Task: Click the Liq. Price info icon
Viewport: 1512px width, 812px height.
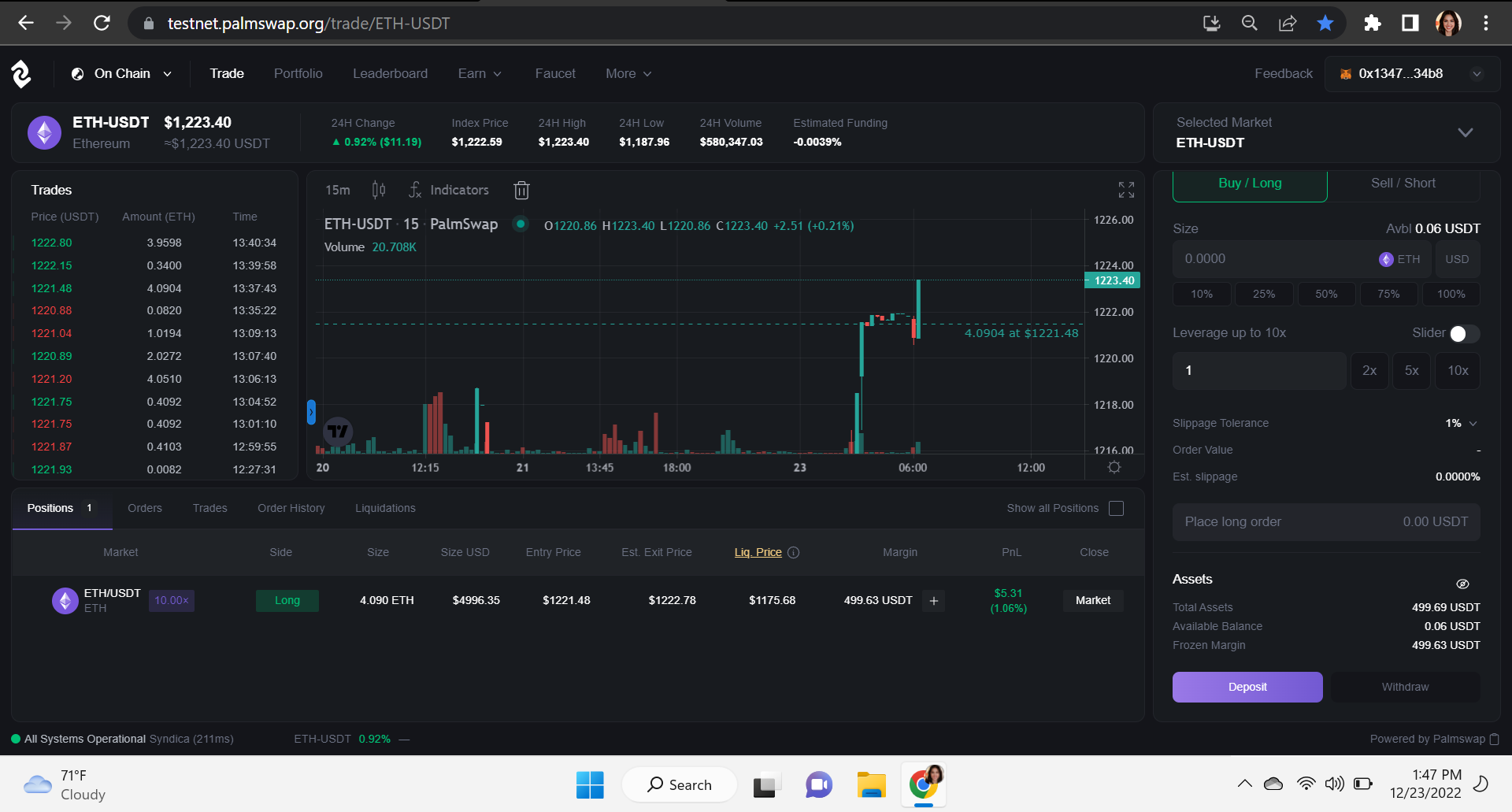Action: (794, 552)
